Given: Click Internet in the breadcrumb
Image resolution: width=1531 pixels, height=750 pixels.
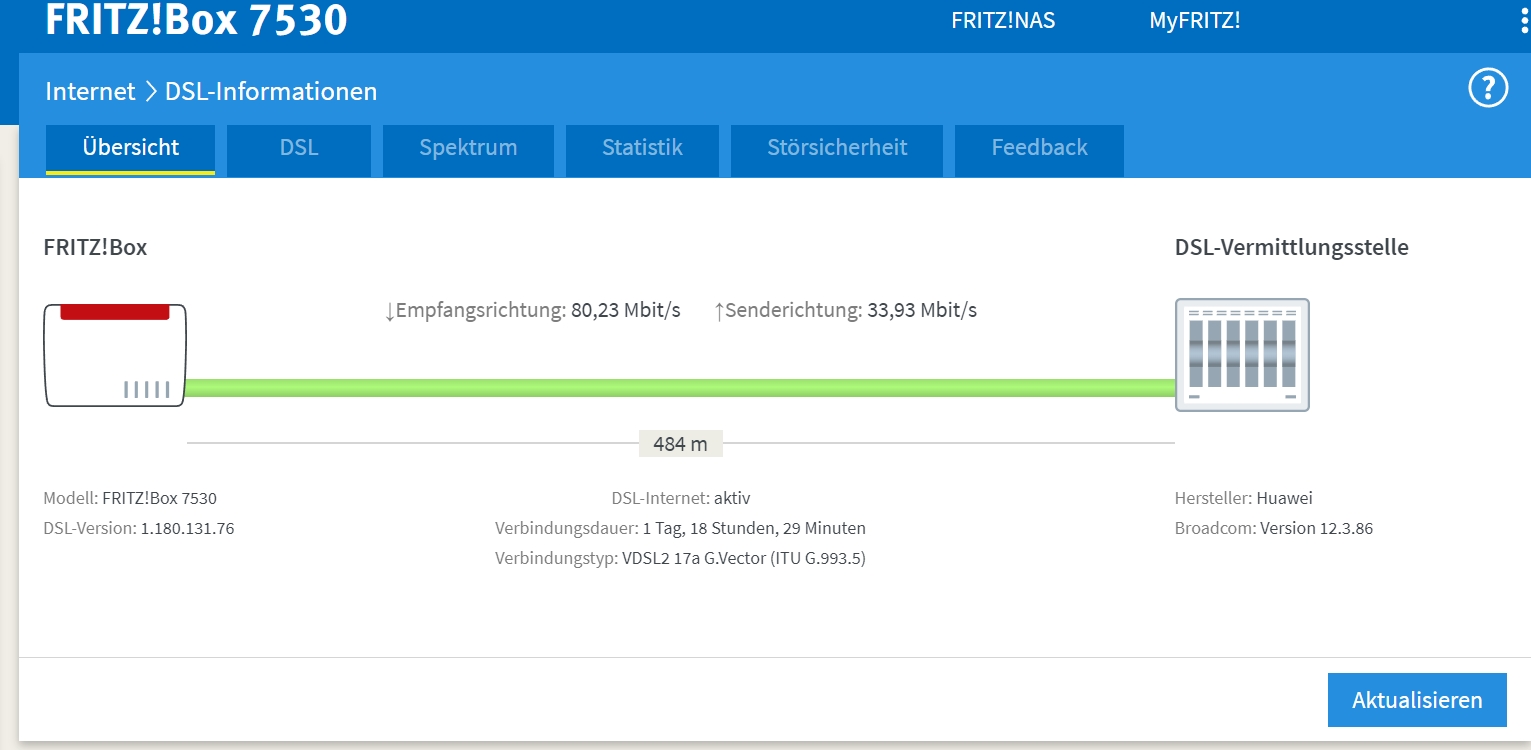Looking at the screenshot, I should click(x=90, y=92).
